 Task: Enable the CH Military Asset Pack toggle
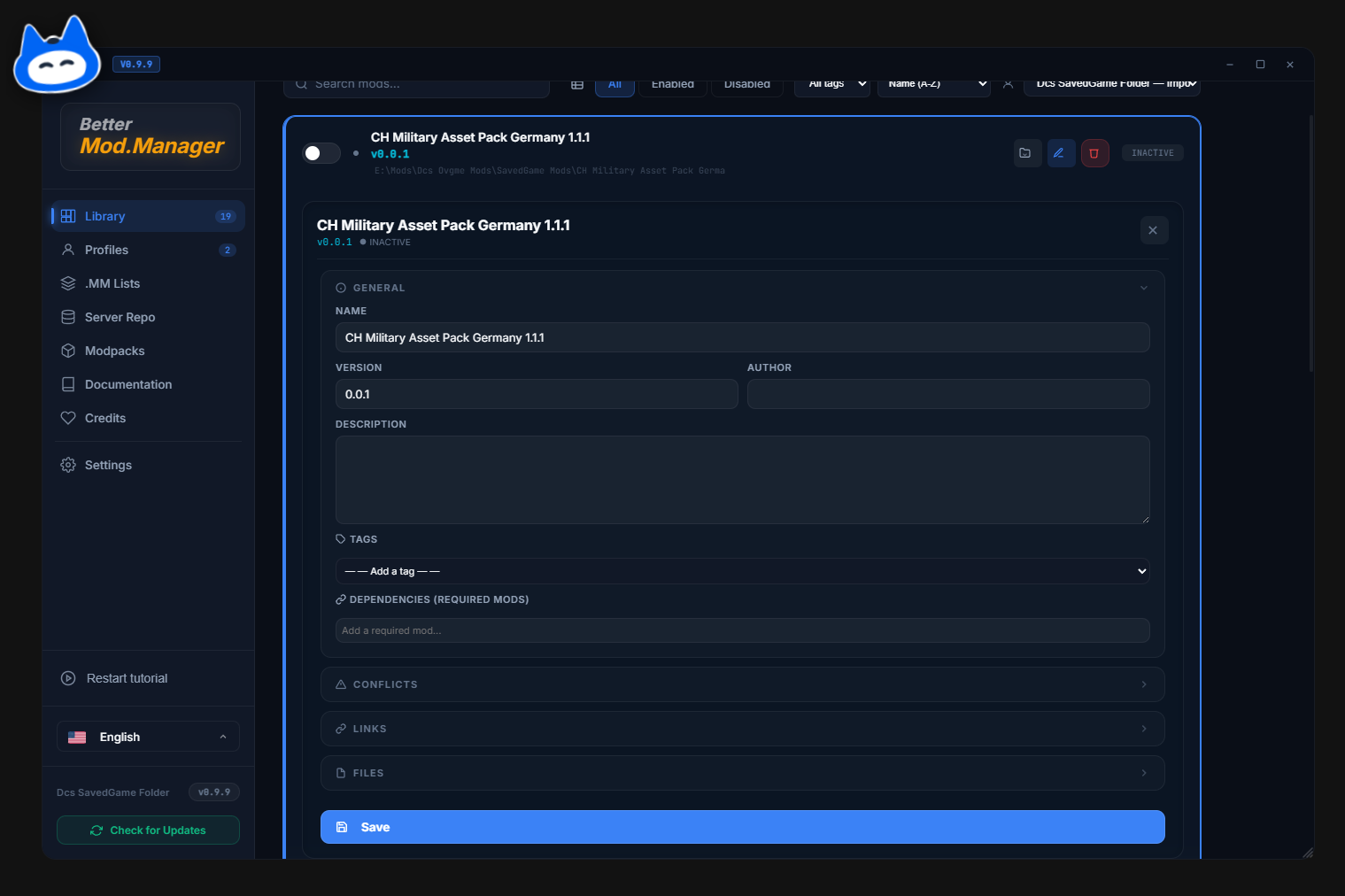pyautogui.click(x=321, y=153)
